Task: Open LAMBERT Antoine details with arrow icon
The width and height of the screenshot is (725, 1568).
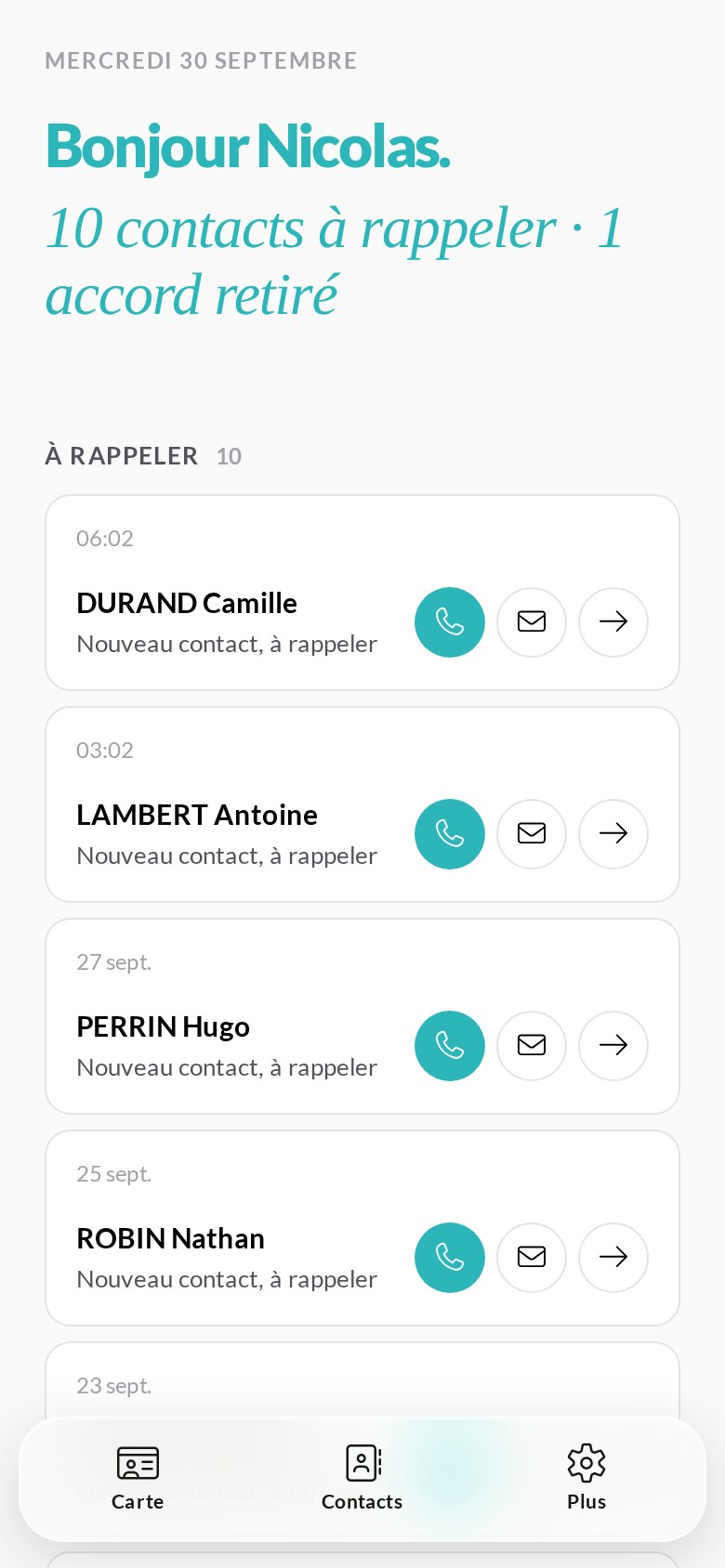Action: 613,834
